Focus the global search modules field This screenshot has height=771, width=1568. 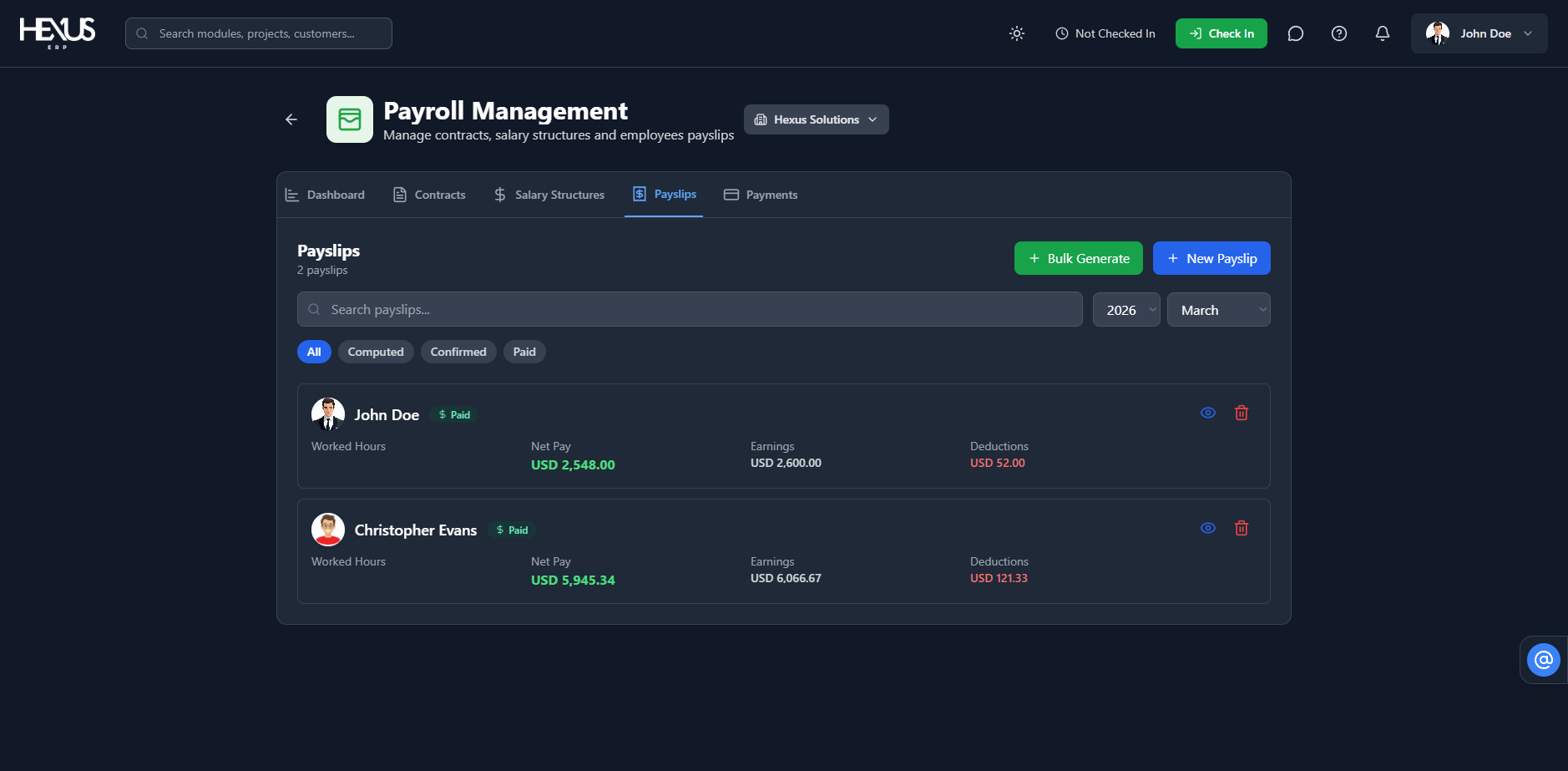pyautogui.click(x=259, y=33)
